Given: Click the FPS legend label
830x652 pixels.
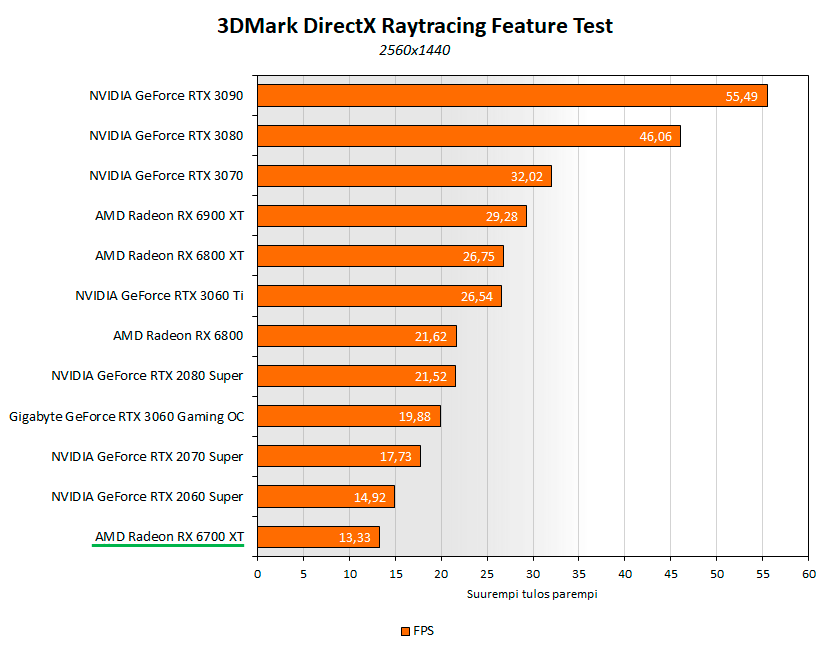Looking at the screenshot, I should pos(423,631).
